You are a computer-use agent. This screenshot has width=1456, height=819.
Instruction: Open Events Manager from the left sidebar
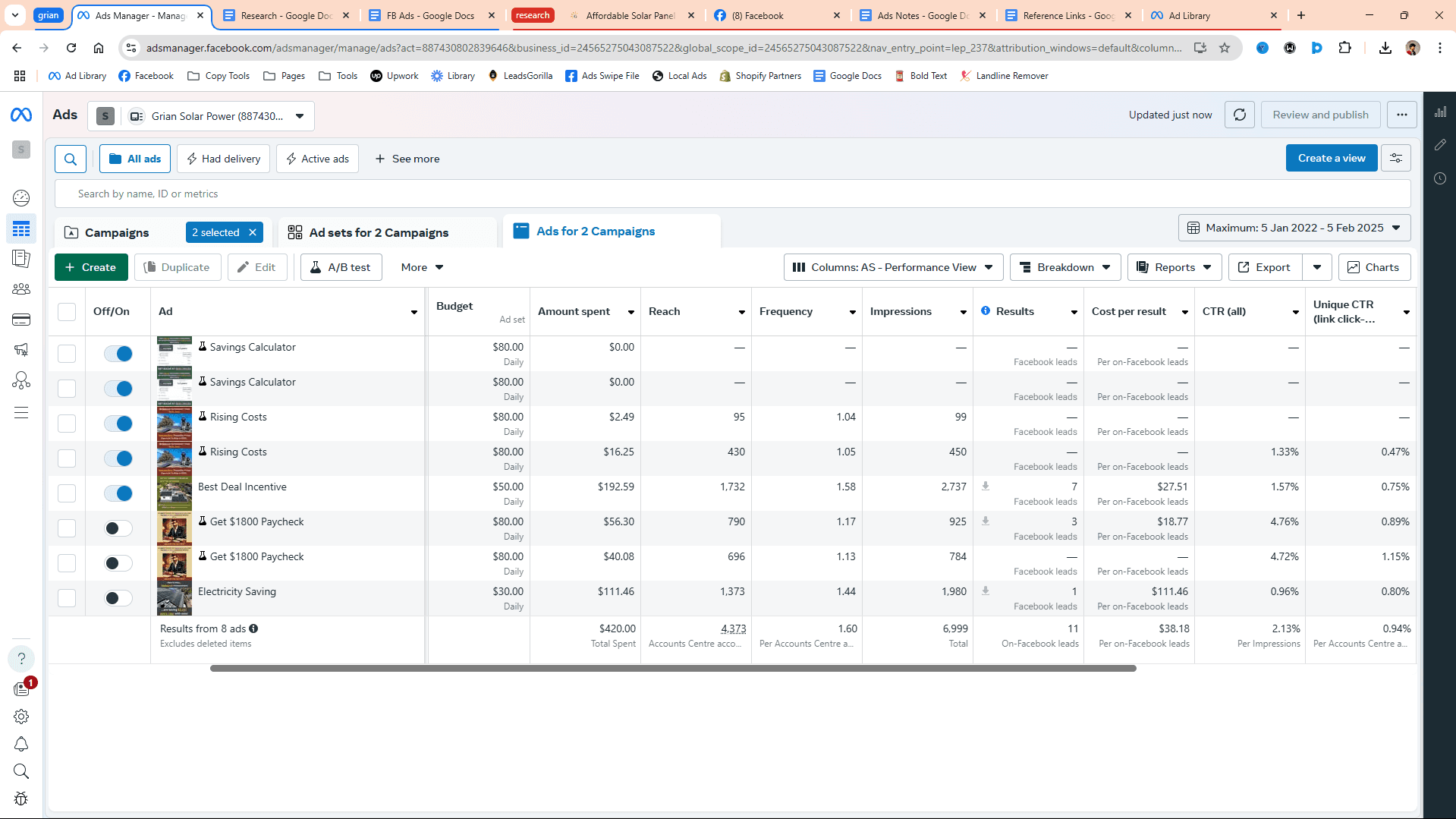tap(21, 380)
